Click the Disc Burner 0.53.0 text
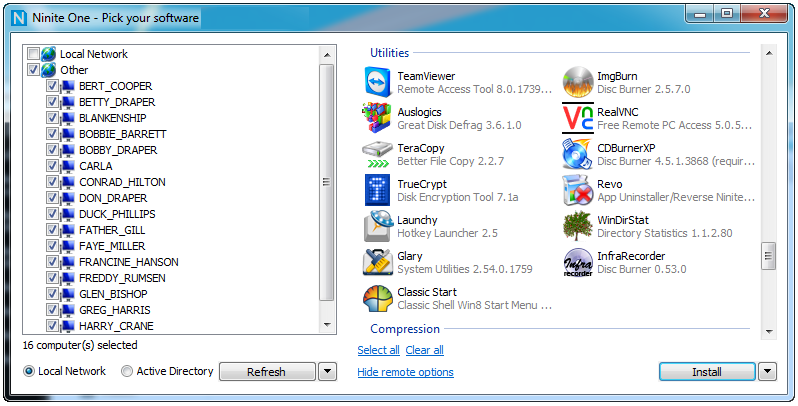This screenshot has width=798, height=406. point(641,269)
